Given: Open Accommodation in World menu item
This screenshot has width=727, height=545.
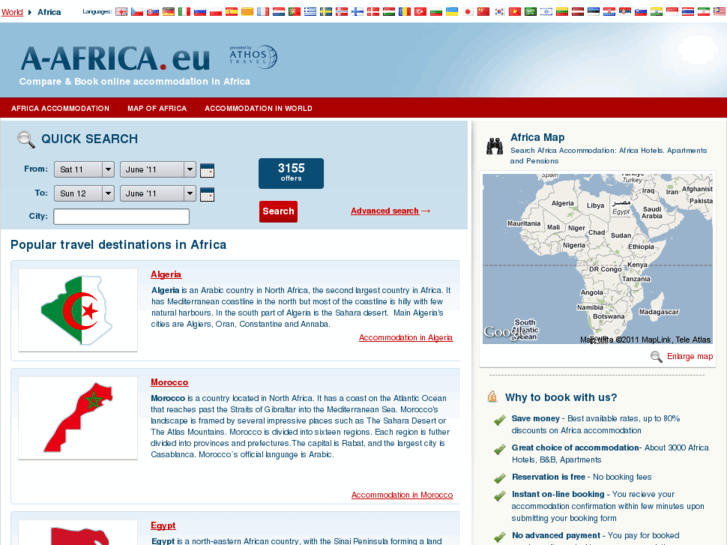Looking at the screenshot, I should coord(258,109).
